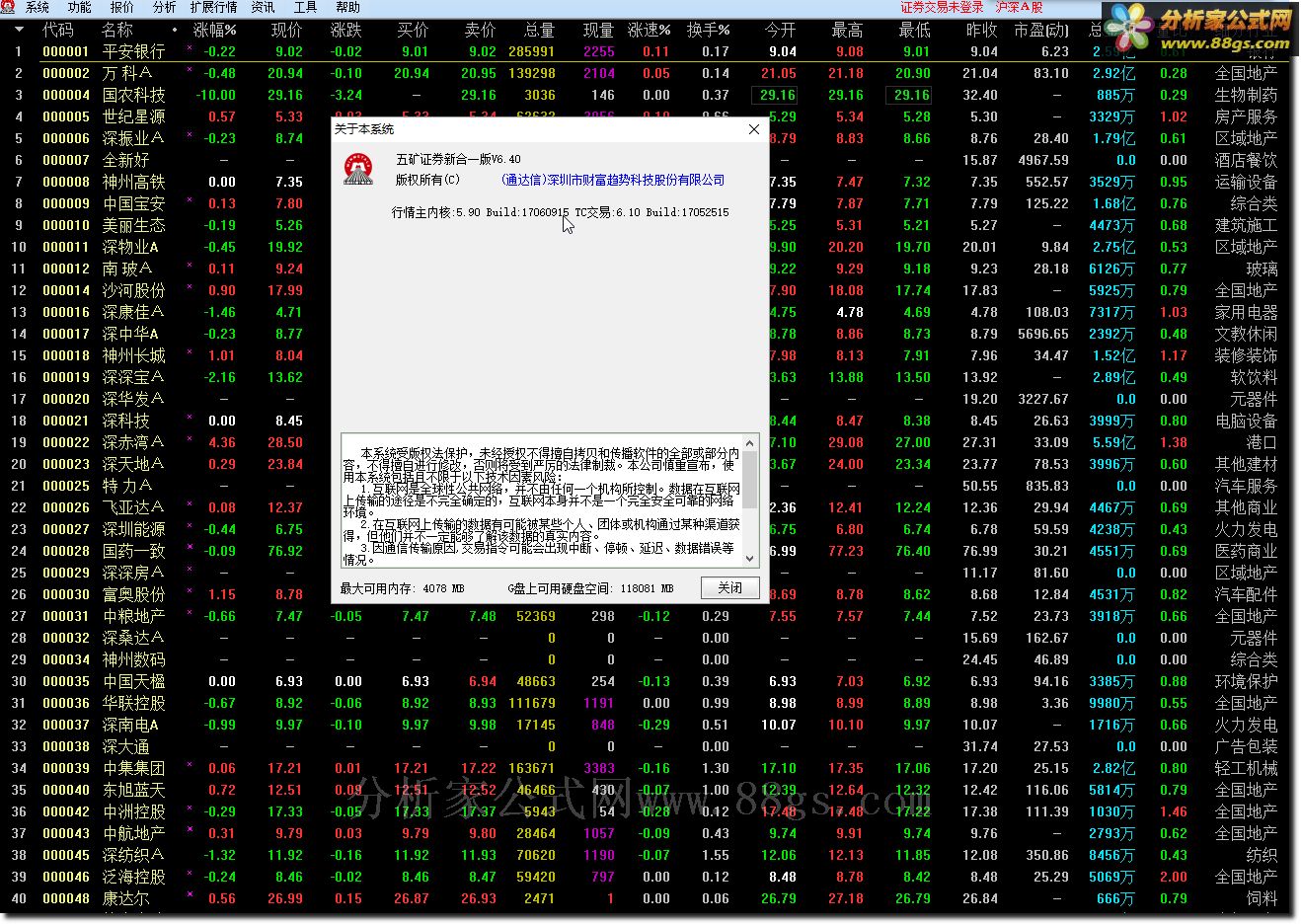Select the 康达尔 stock name
This screenshot has width=1301, height=924.
126,898
